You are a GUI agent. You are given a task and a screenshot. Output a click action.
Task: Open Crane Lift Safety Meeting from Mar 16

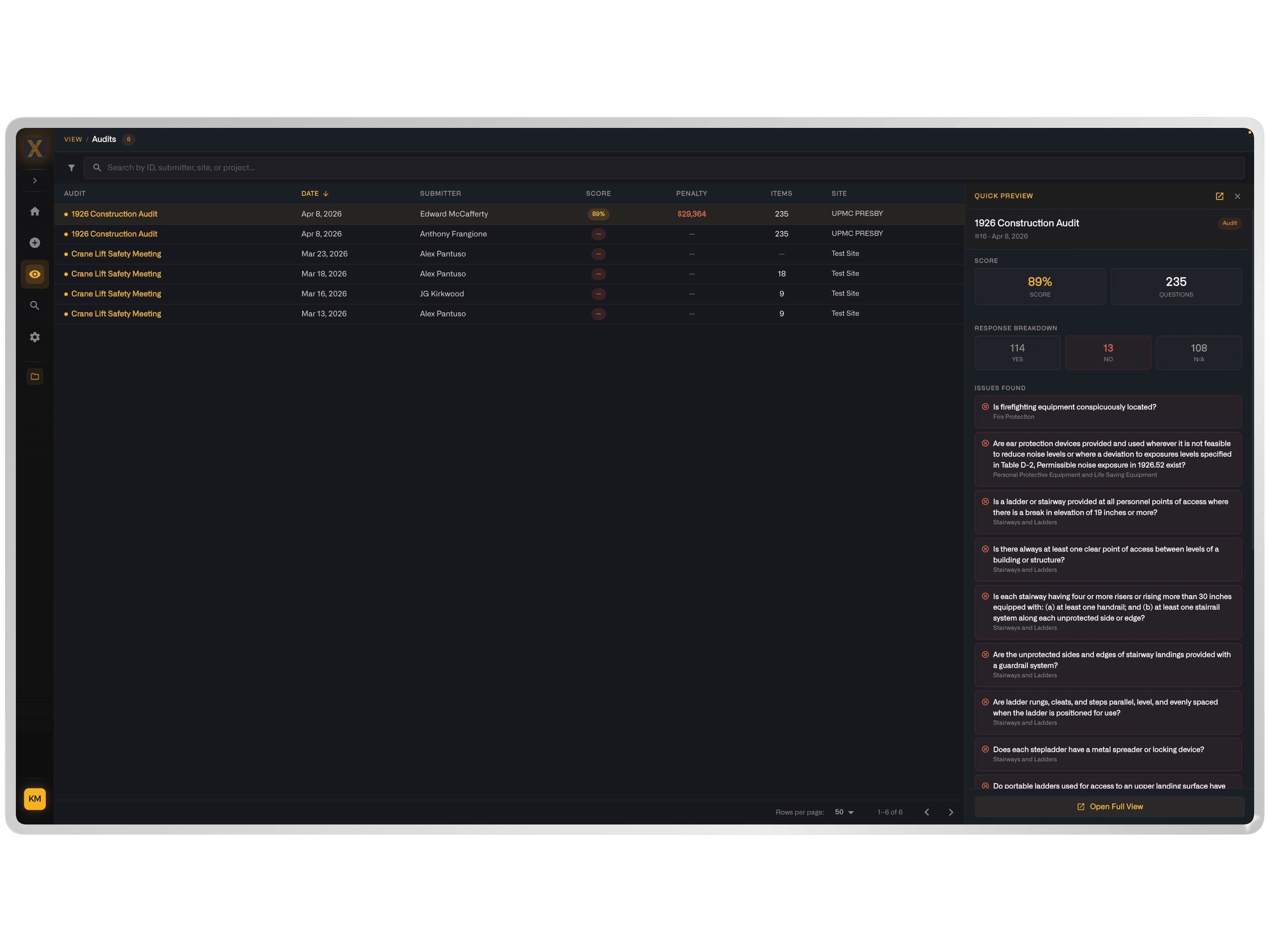point(116,294)
